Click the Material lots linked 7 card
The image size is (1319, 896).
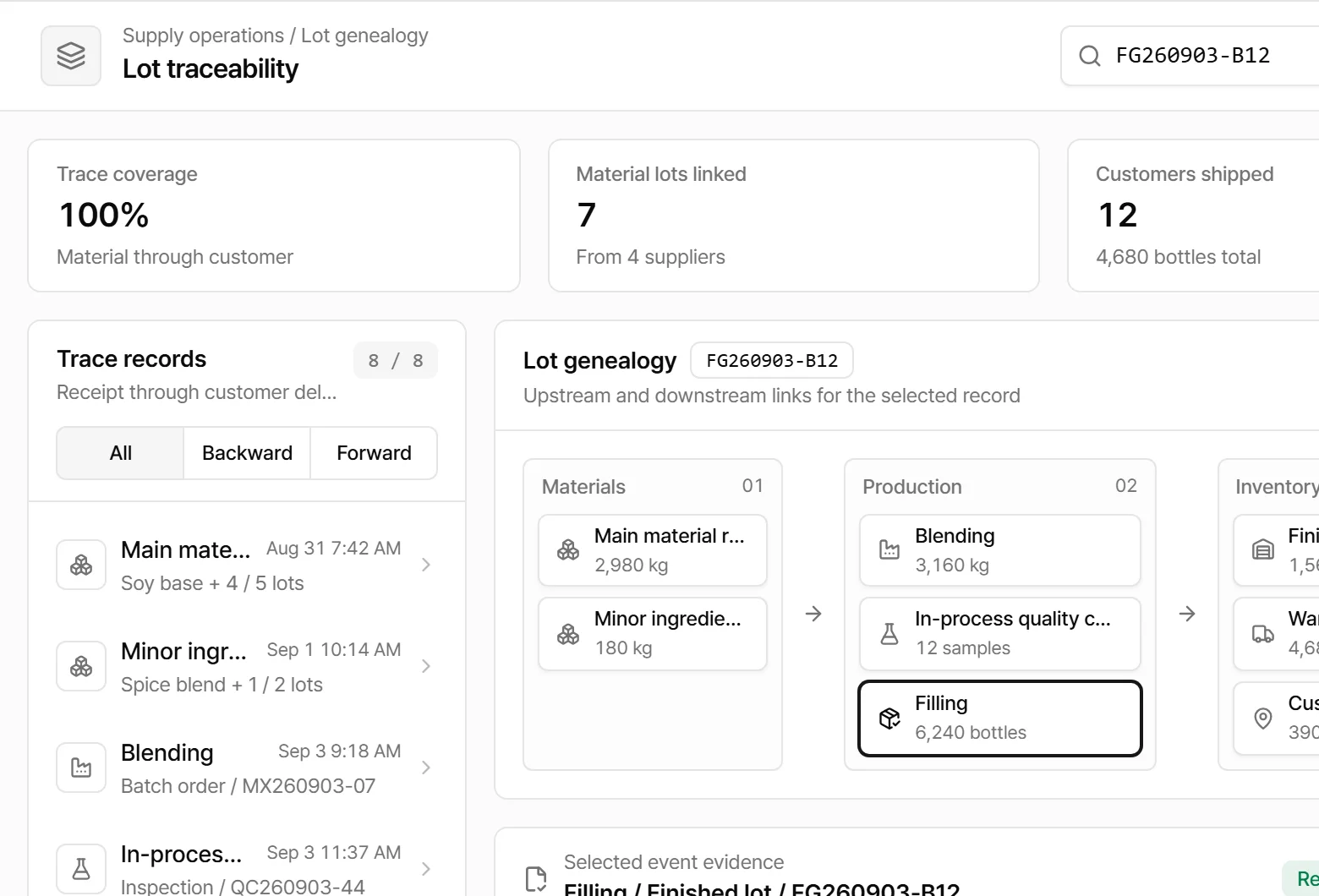tap(794, 216)
